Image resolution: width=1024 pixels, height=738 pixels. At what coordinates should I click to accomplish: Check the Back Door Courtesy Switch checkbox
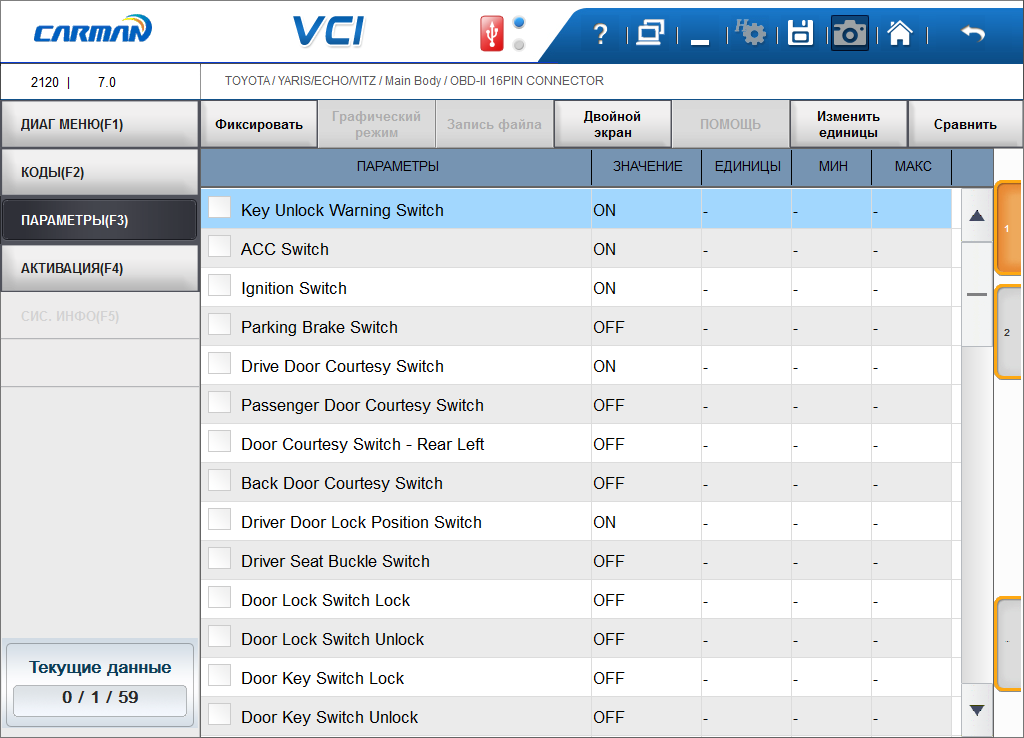tap(219, 481)
